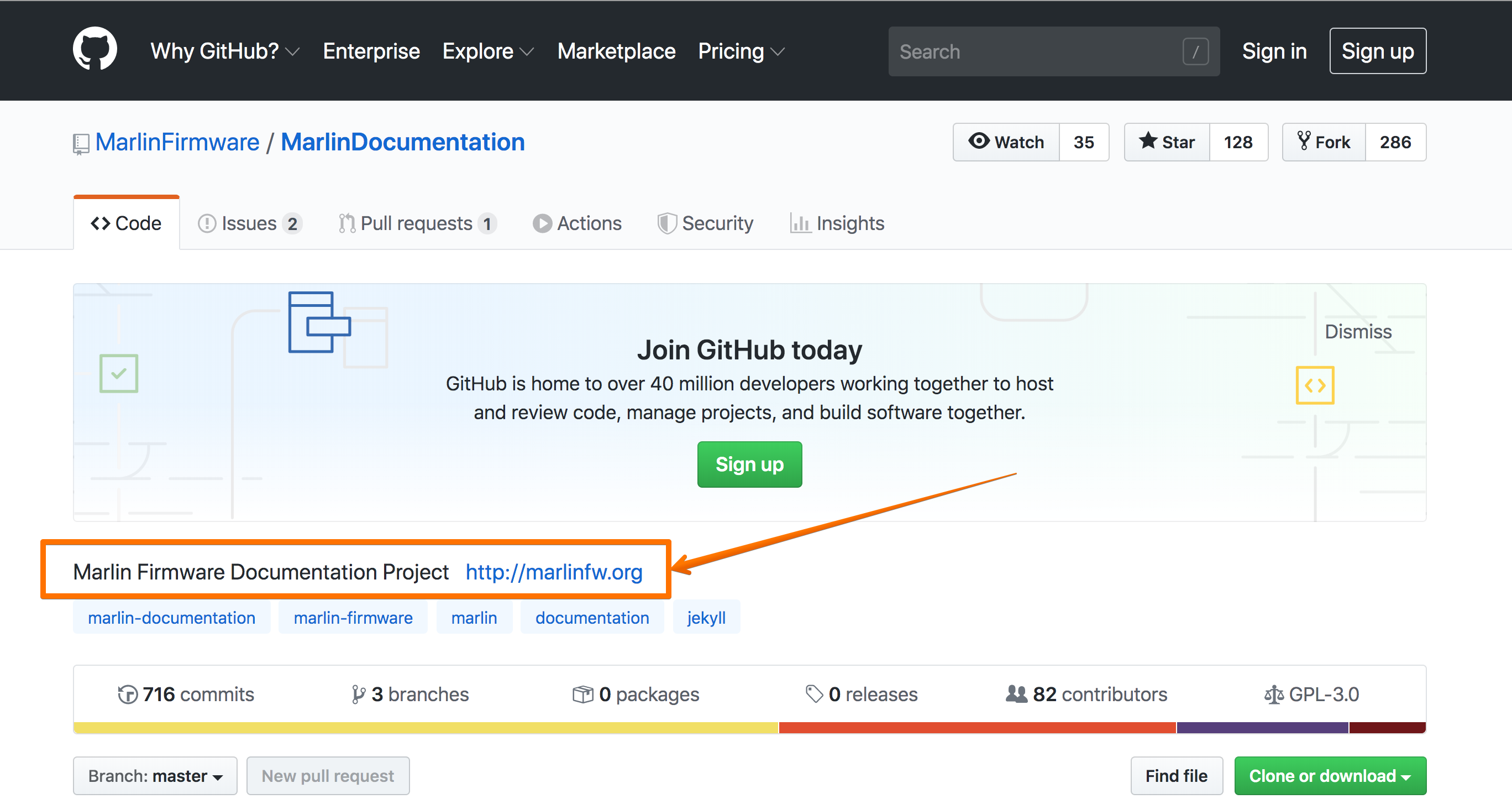The height and width of the screenshot is (804, 1512).
Task: Click the GitHub octocat logo
Action: [95, 50]
